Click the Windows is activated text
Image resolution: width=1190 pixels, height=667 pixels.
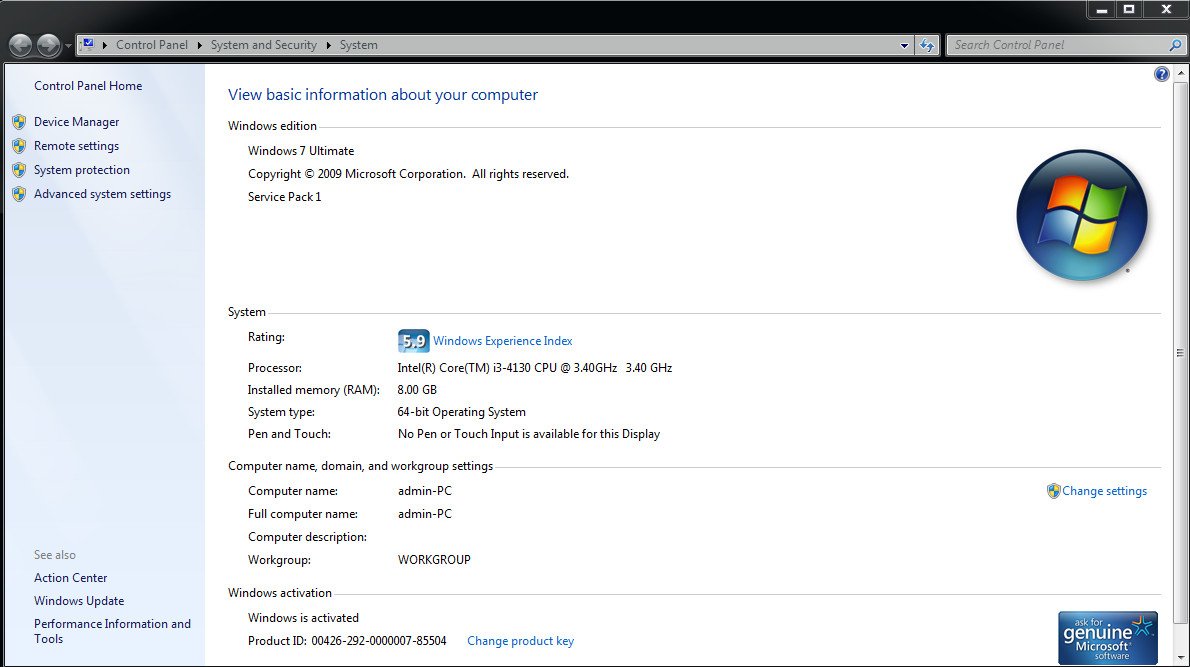(304, 618)
